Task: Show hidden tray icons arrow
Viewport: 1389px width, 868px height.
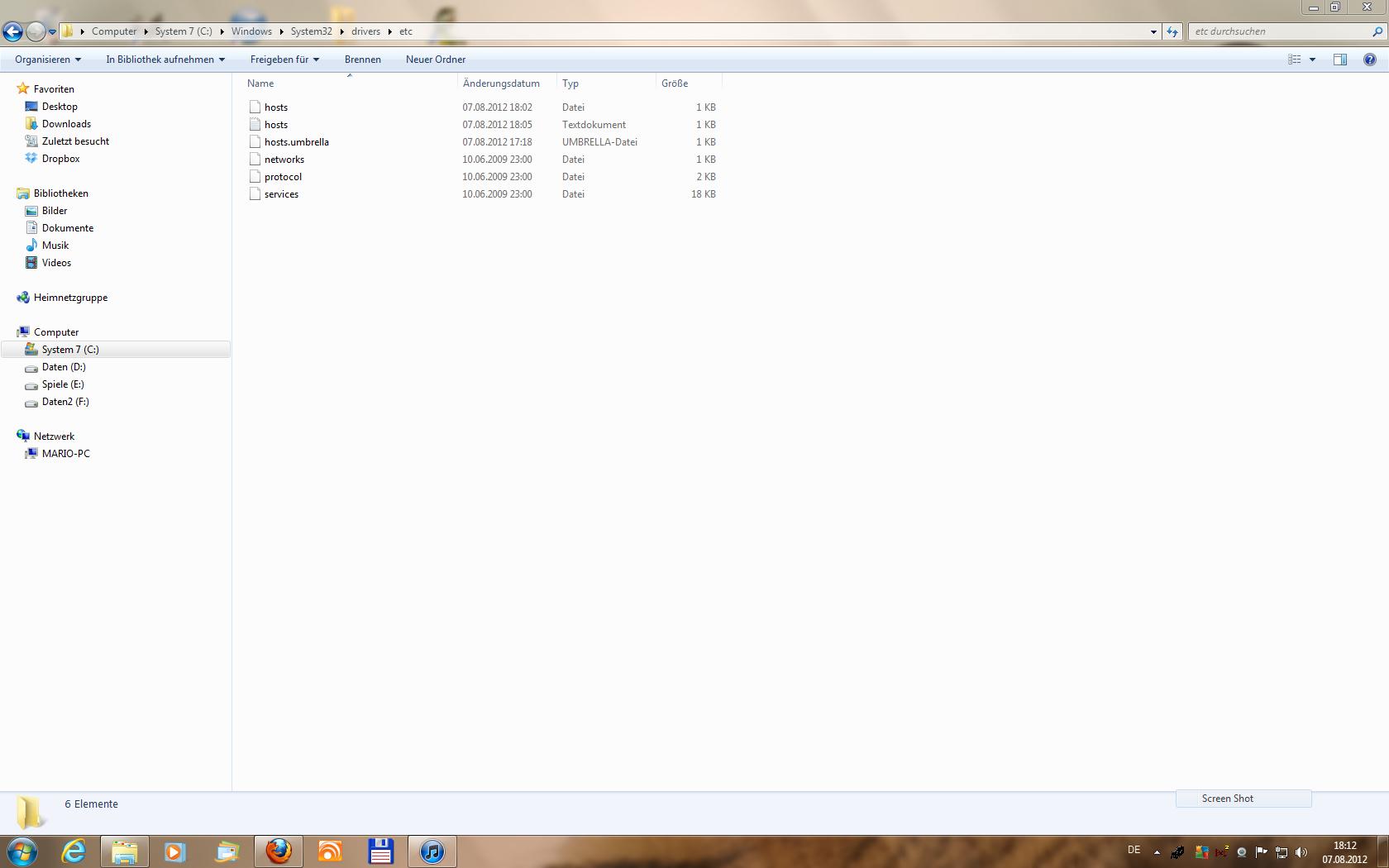Action: point(1157,851)
